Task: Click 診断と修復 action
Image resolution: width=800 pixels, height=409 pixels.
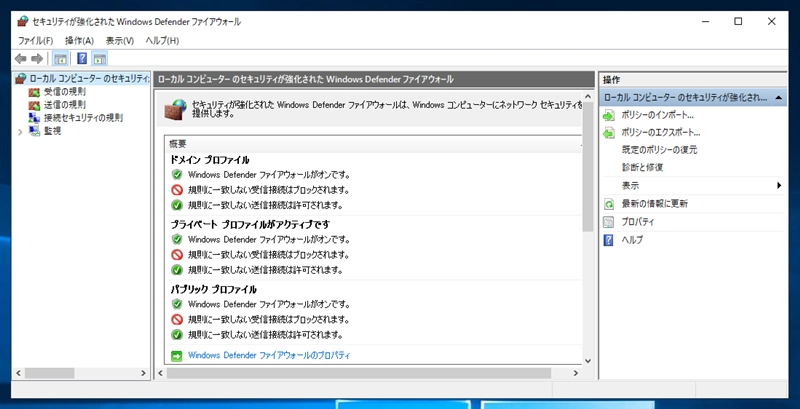Action: point(642,167)
